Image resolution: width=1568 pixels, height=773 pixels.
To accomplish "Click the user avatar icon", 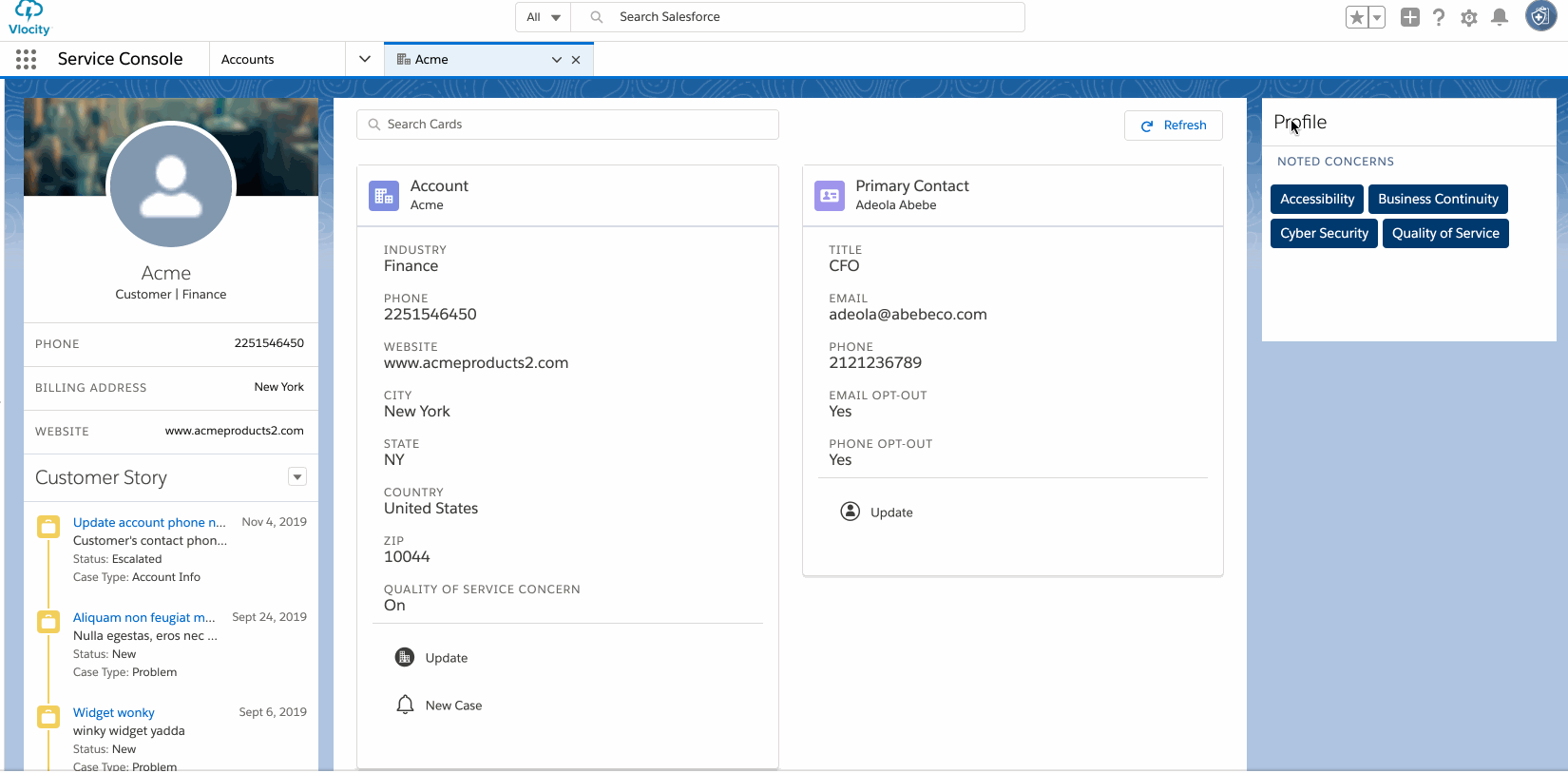I will point(1540,16).
